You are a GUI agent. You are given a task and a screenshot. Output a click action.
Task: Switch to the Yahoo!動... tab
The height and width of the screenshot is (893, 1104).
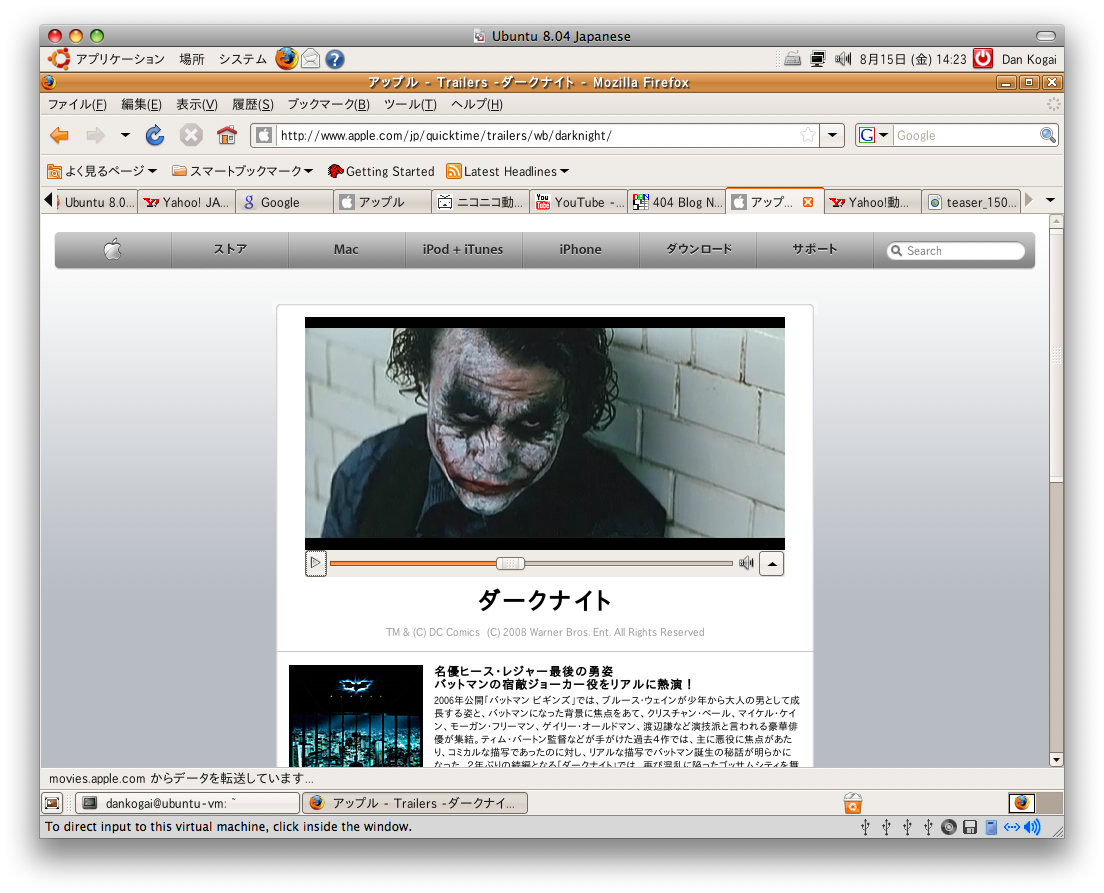(x=872, y=202)
